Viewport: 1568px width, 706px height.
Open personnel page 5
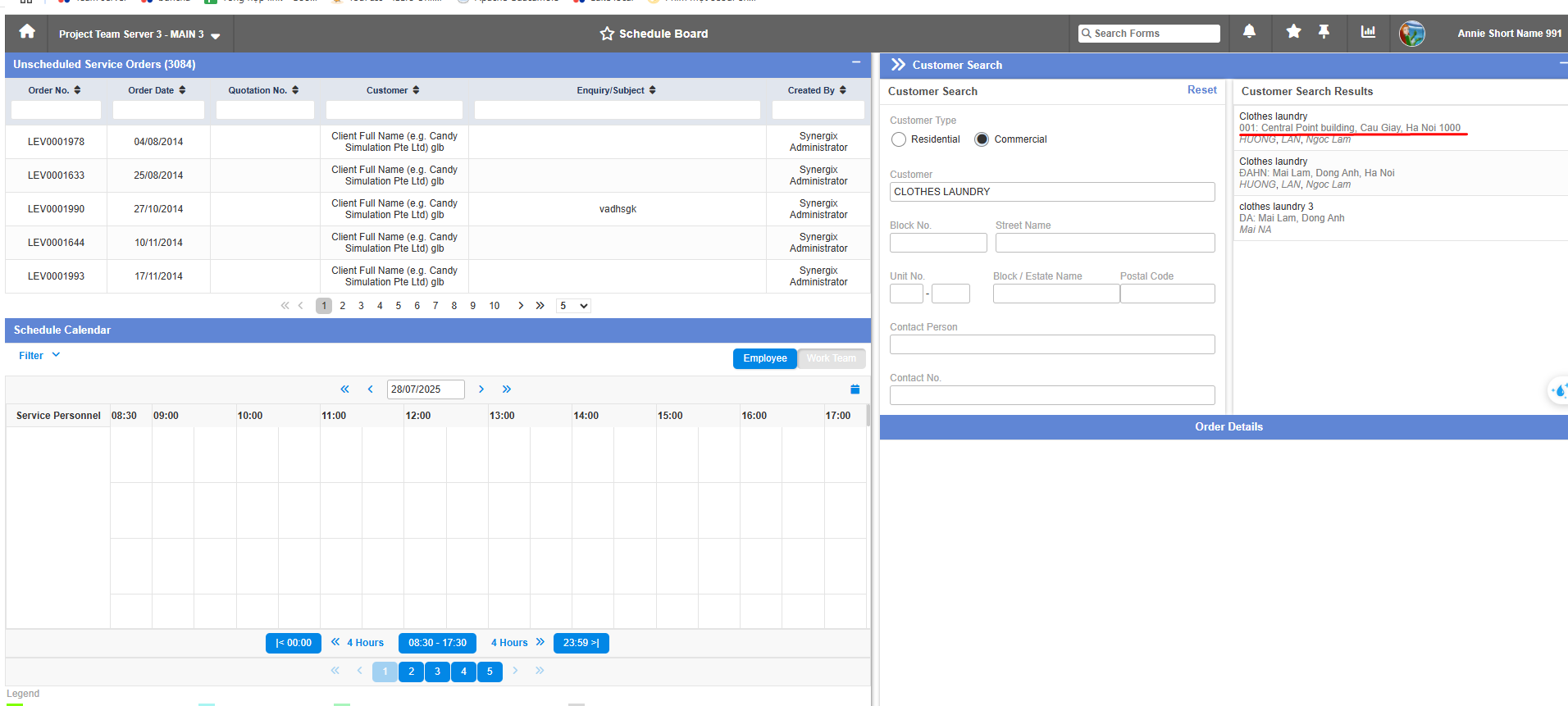pos(490,672)
